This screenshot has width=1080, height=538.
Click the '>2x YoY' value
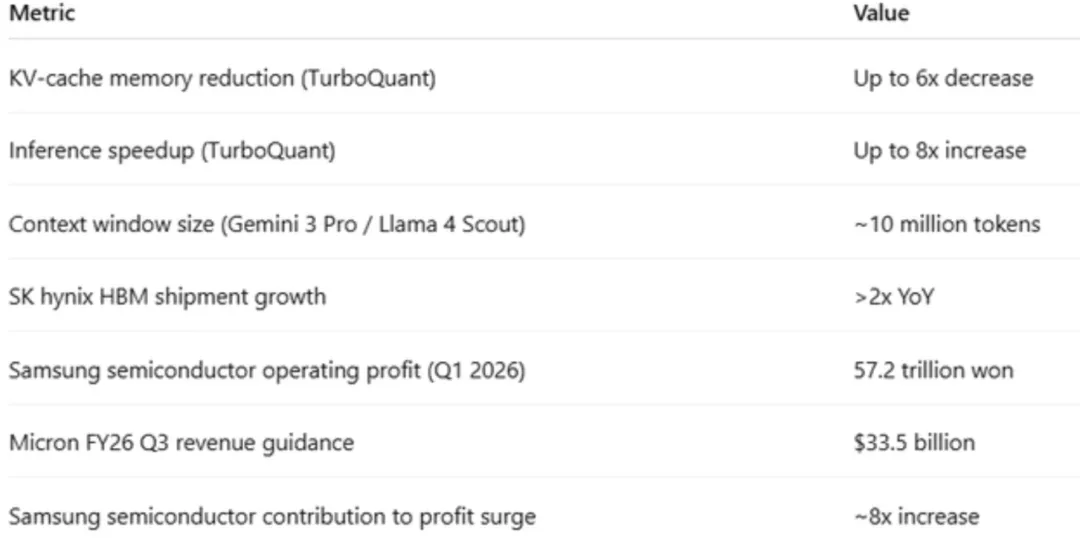tap(893, 297)
